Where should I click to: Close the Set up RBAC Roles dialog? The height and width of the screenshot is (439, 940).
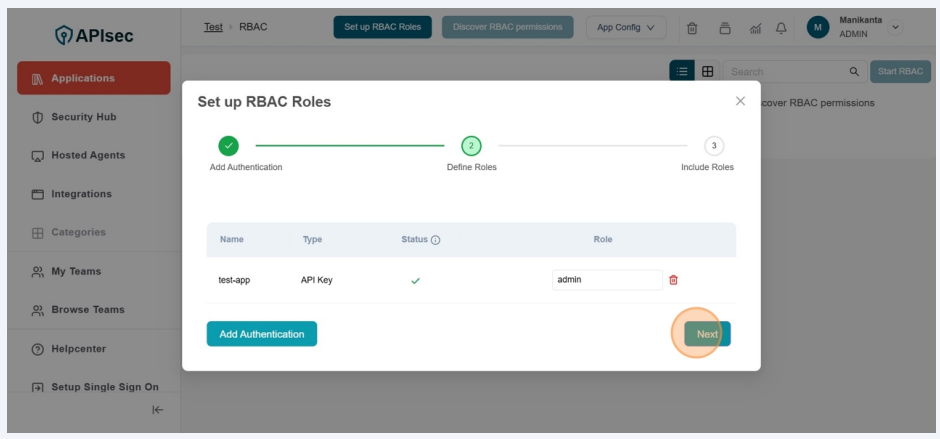(x=740, y=101)
